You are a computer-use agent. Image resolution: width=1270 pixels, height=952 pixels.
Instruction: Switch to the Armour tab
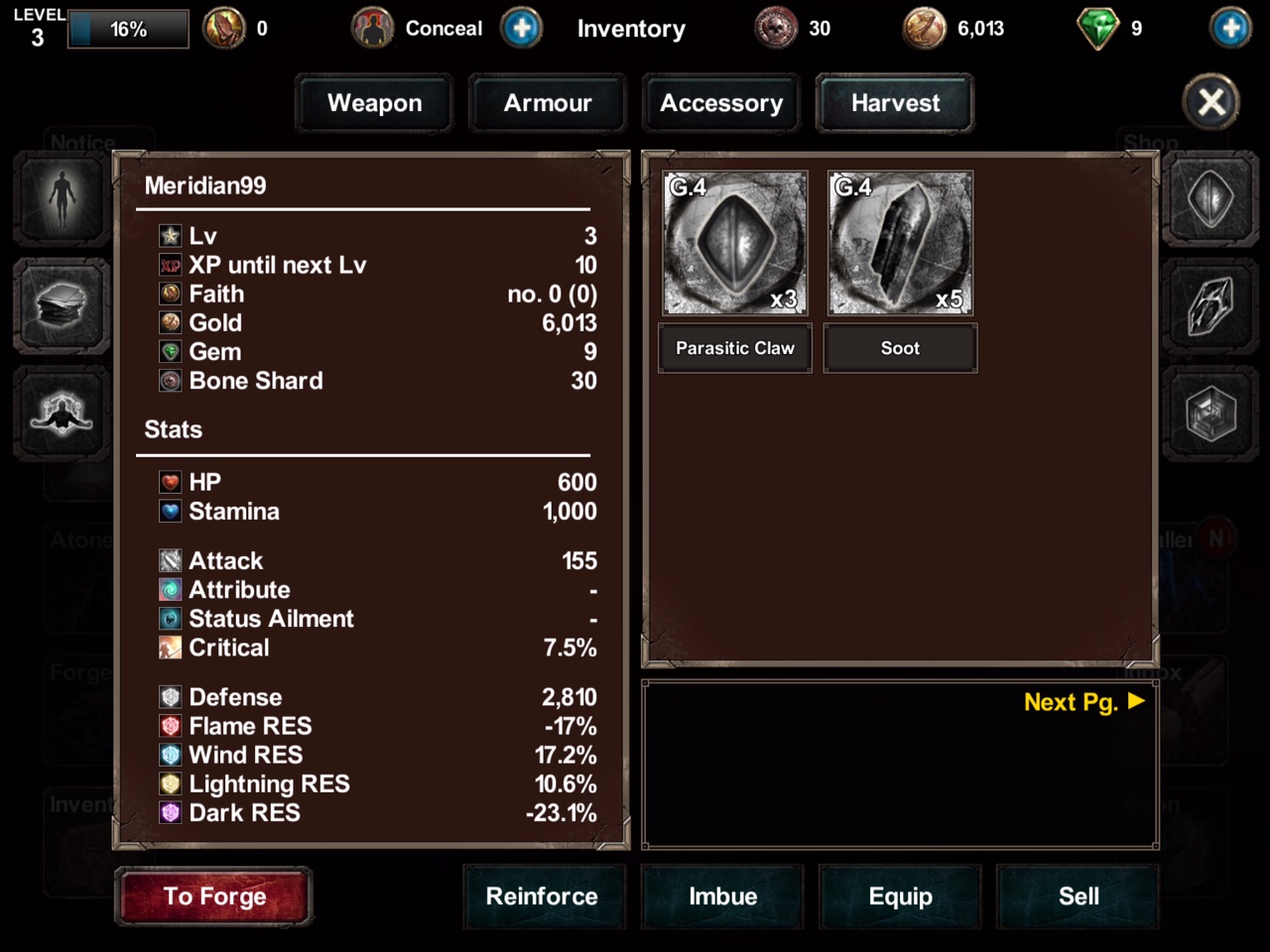tap(548, 103)
